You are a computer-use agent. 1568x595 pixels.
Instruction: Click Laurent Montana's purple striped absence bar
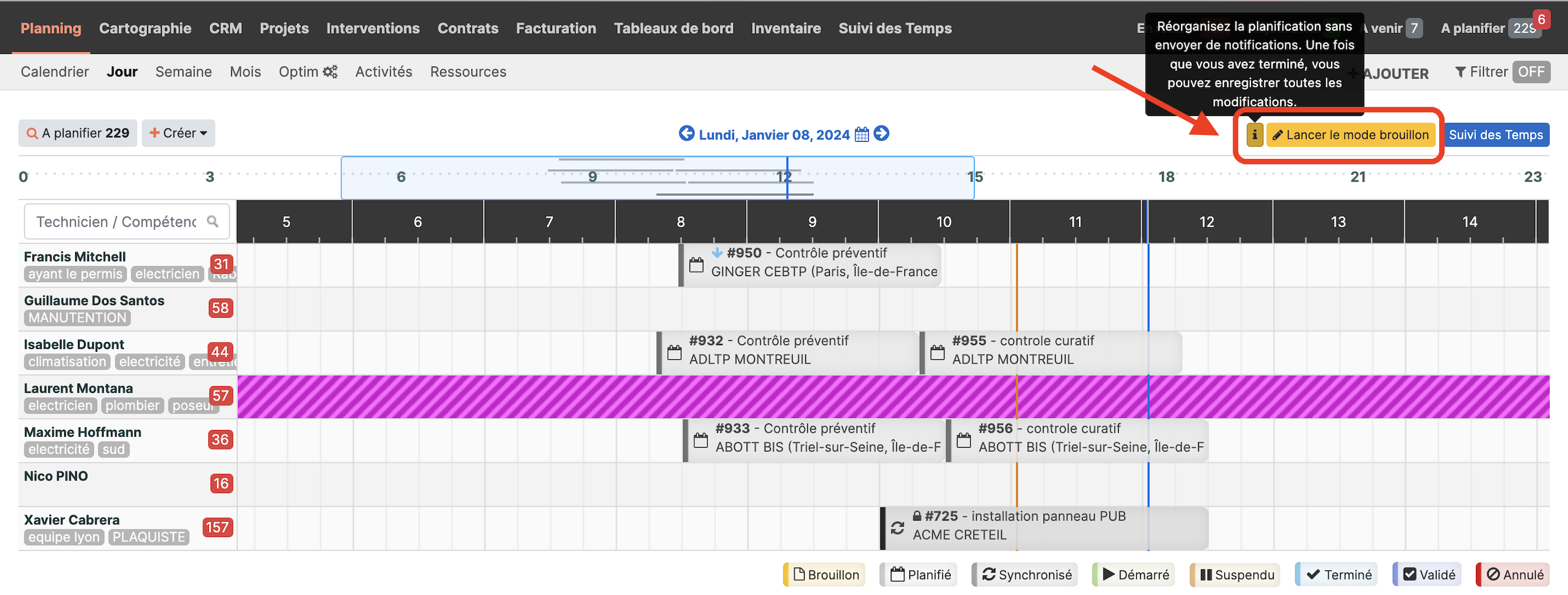[893, 397]
